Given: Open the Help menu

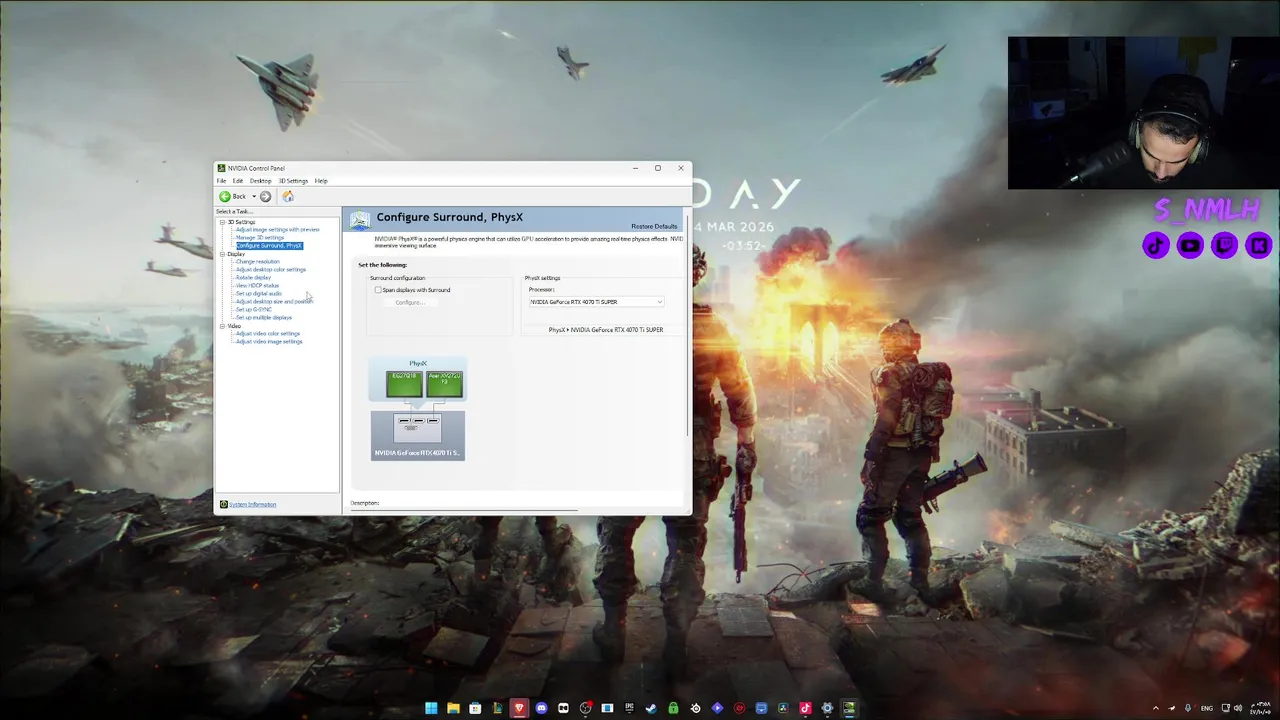Looking at the screenshot, I should tap(321, 181).
